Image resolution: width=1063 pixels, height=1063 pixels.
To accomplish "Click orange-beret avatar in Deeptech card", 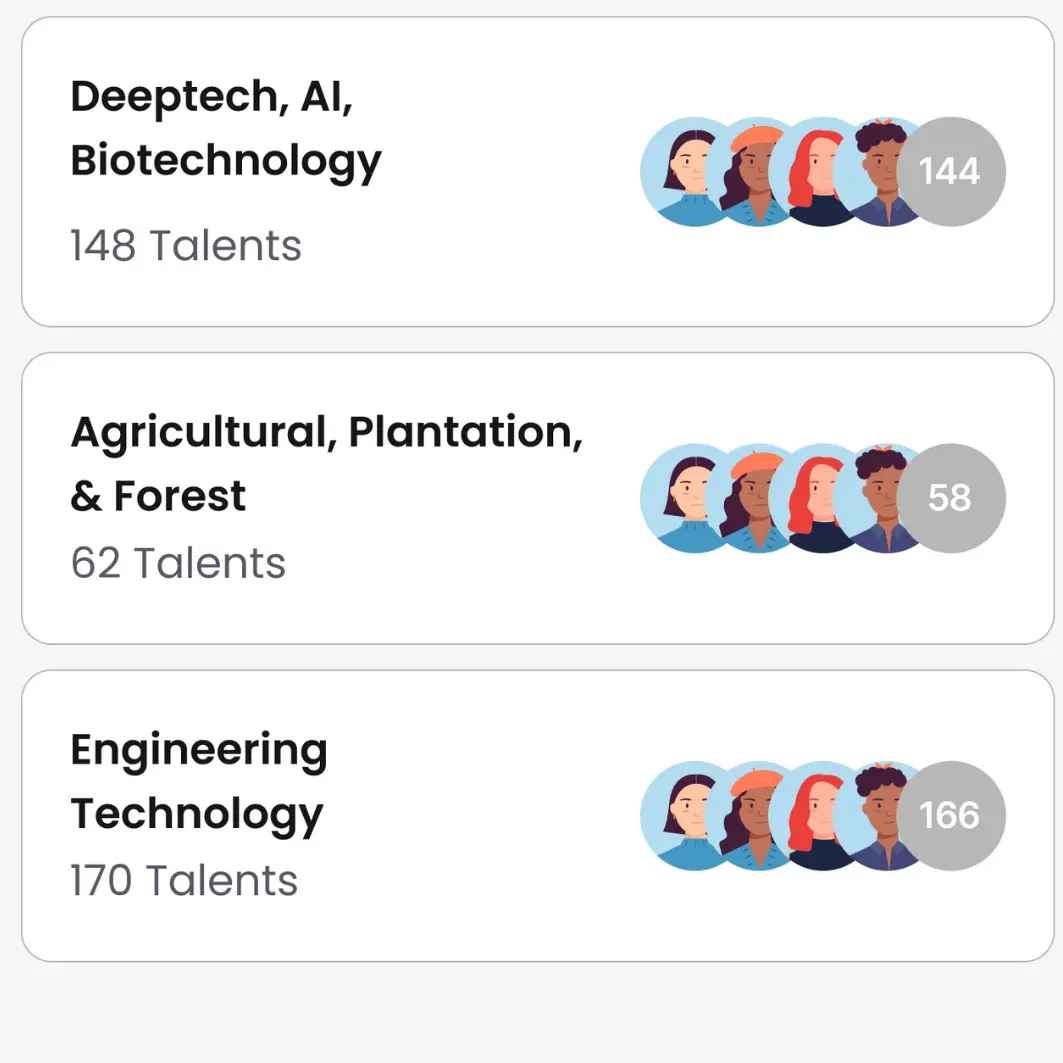I will [750, 172].
